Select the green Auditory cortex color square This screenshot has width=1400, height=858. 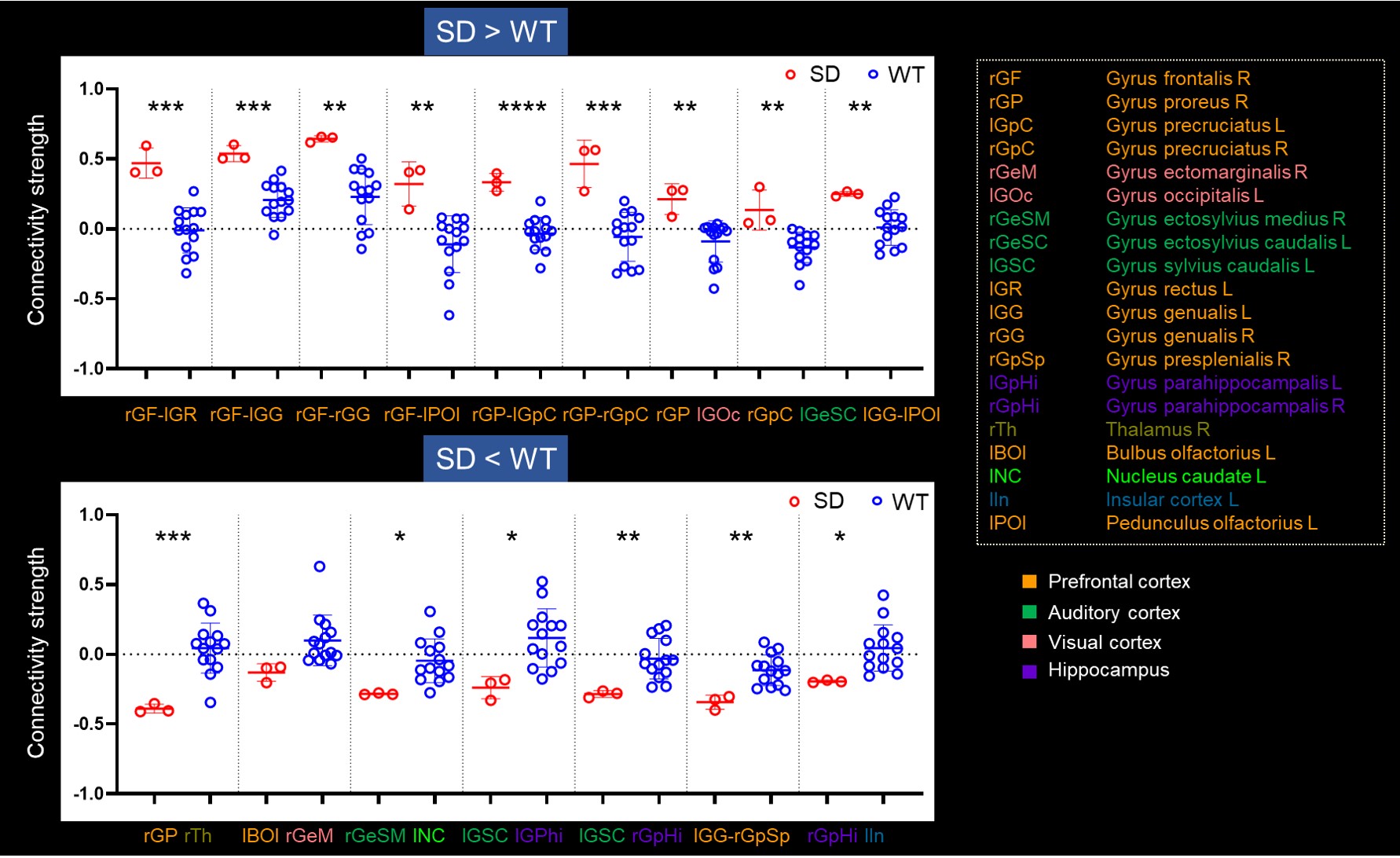1029,612
